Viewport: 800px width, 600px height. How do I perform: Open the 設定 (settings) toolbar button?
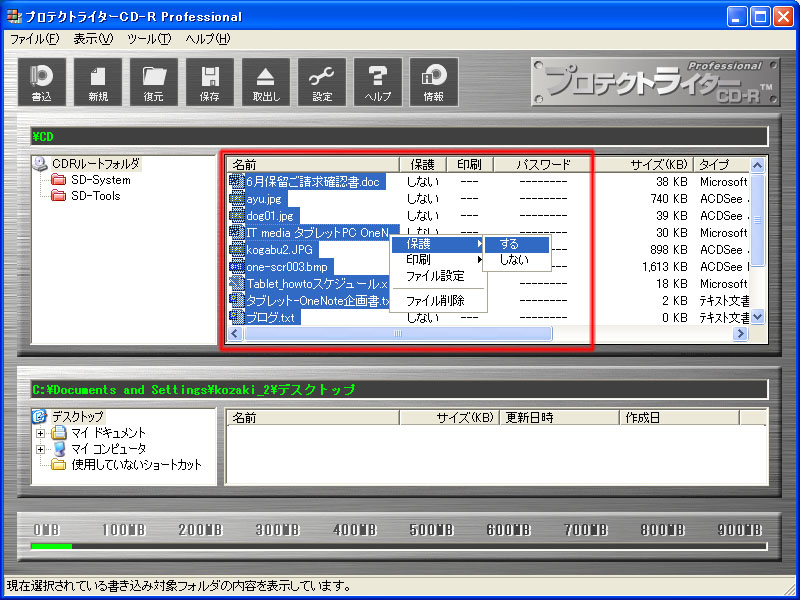point(322,82)
